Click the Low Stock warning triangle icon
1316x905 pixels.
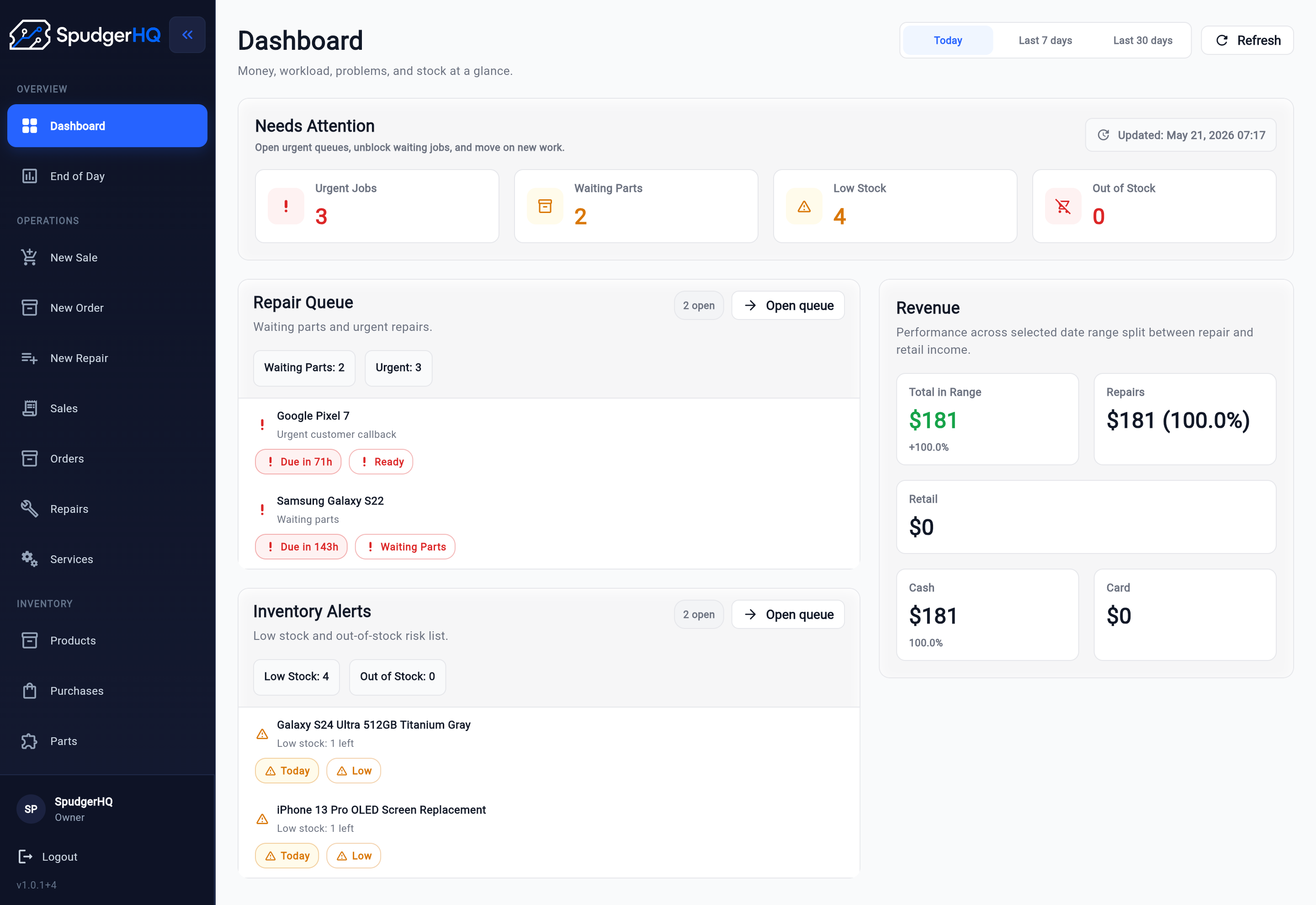point(804,207)
